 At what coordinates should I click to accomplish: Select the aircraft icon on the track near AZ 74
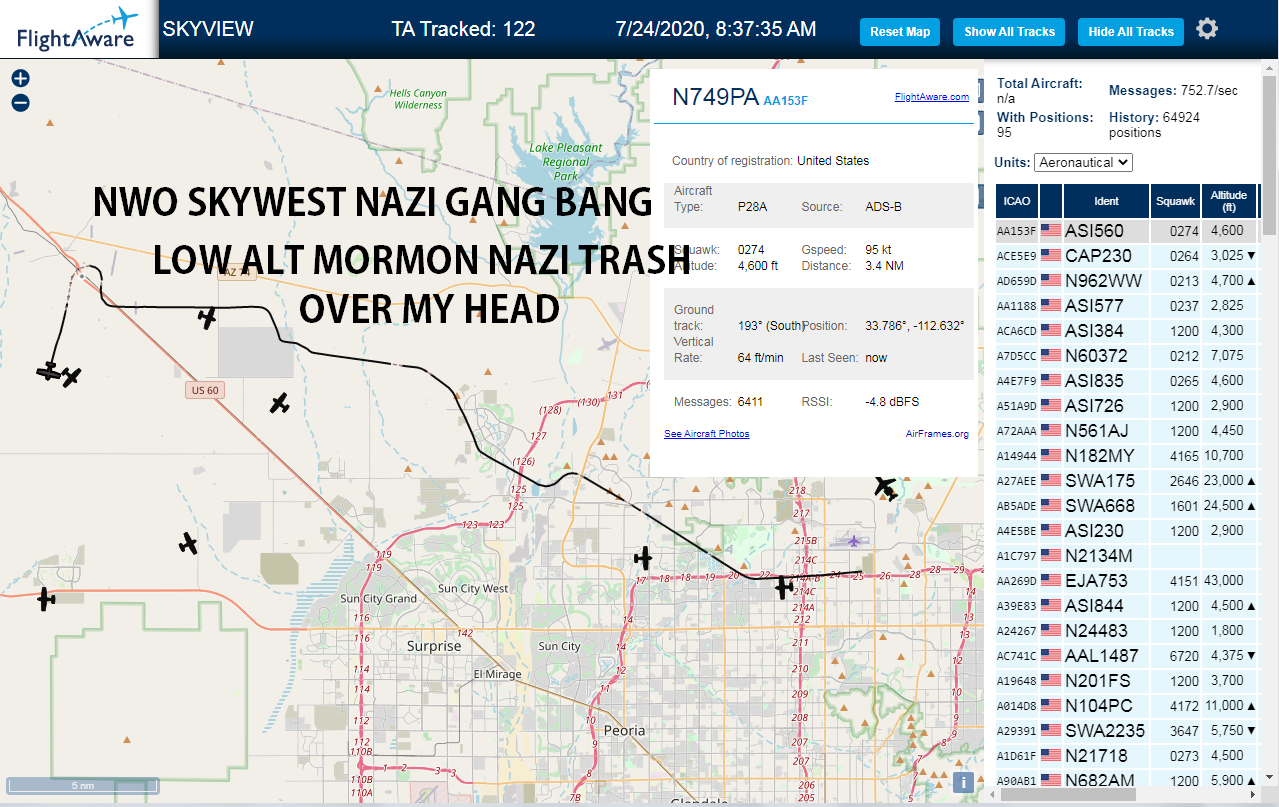tap(207, 318)
